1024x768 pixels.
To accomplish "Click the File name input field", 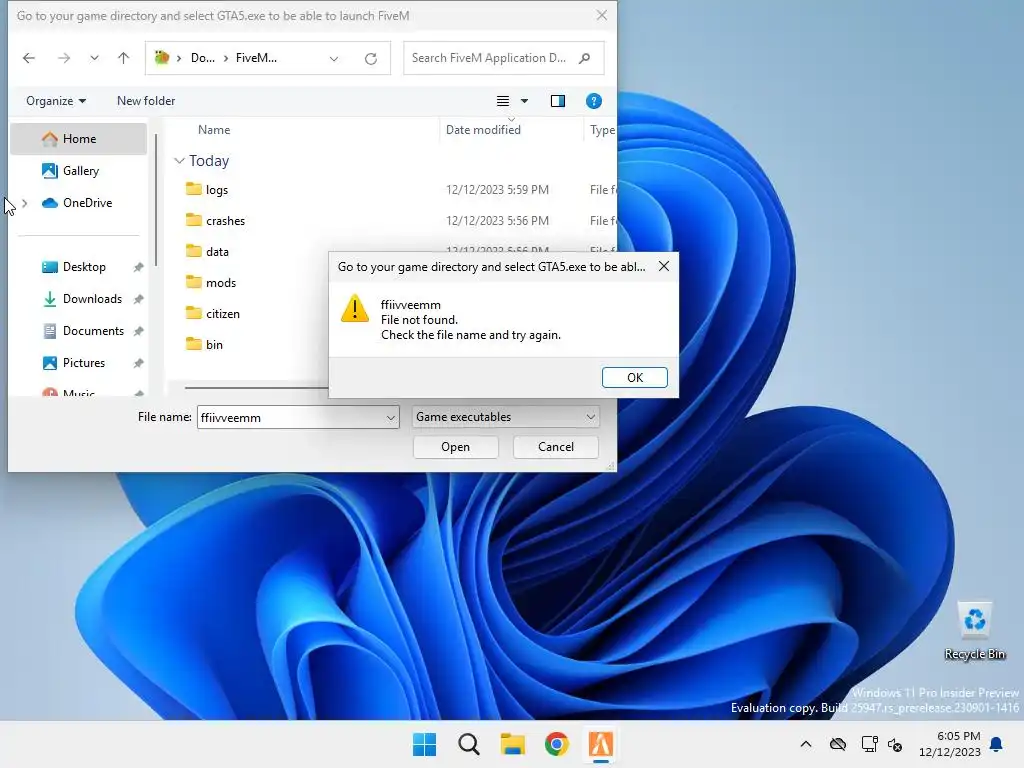I will click(291, 417).
